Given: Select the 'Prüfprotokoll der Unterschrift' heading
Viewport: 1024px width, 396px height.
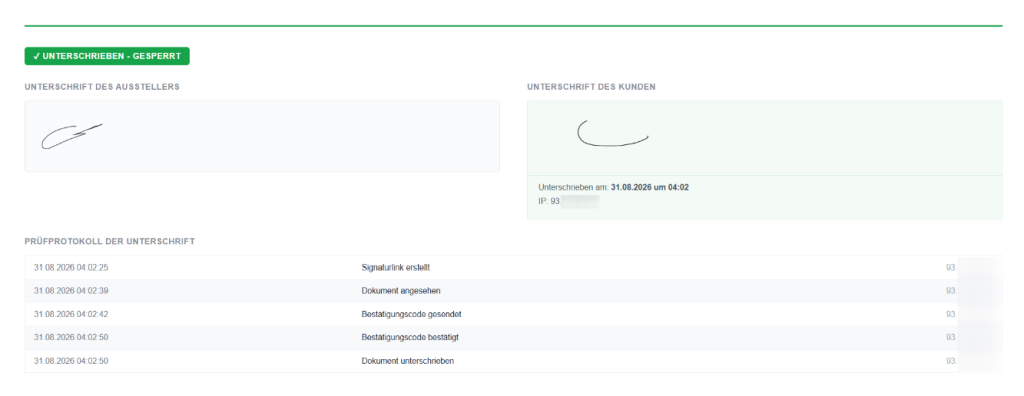Looking at the screenshot, I should [110, 242].
